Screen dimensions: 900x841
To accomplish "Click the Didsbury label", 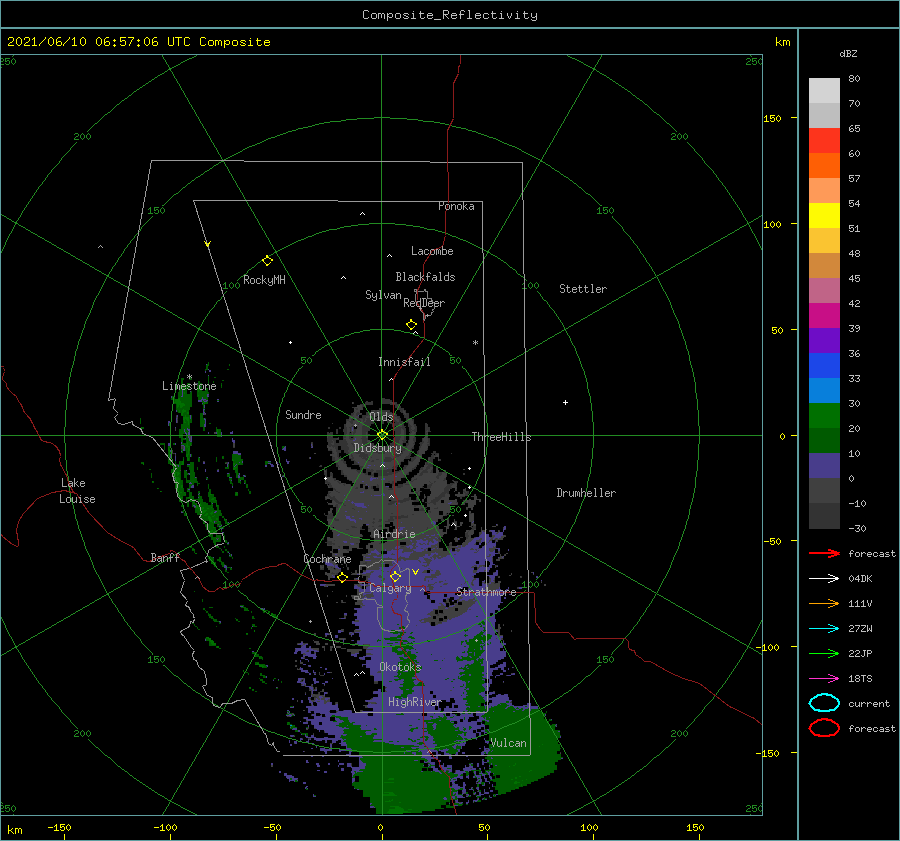I will point(377,448).
